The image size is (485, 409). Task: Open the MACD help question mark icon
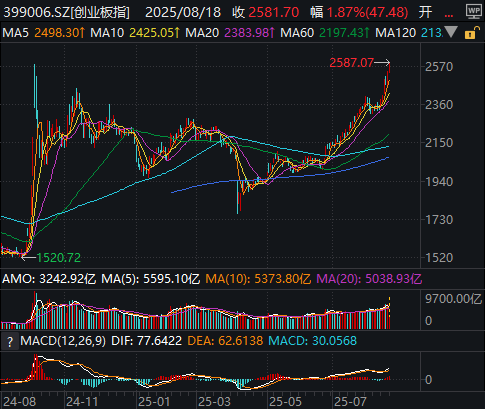[x=10, y=342]
